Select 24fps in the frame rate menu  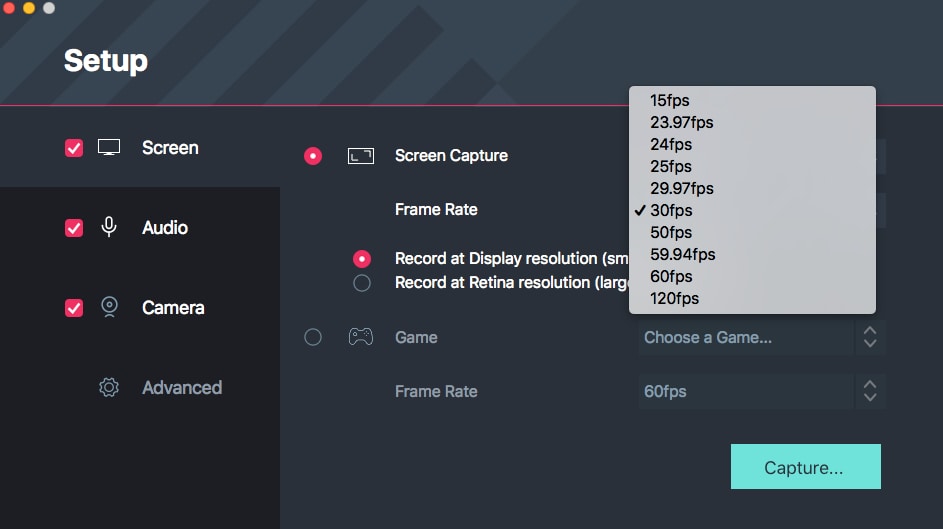point(670,144)
